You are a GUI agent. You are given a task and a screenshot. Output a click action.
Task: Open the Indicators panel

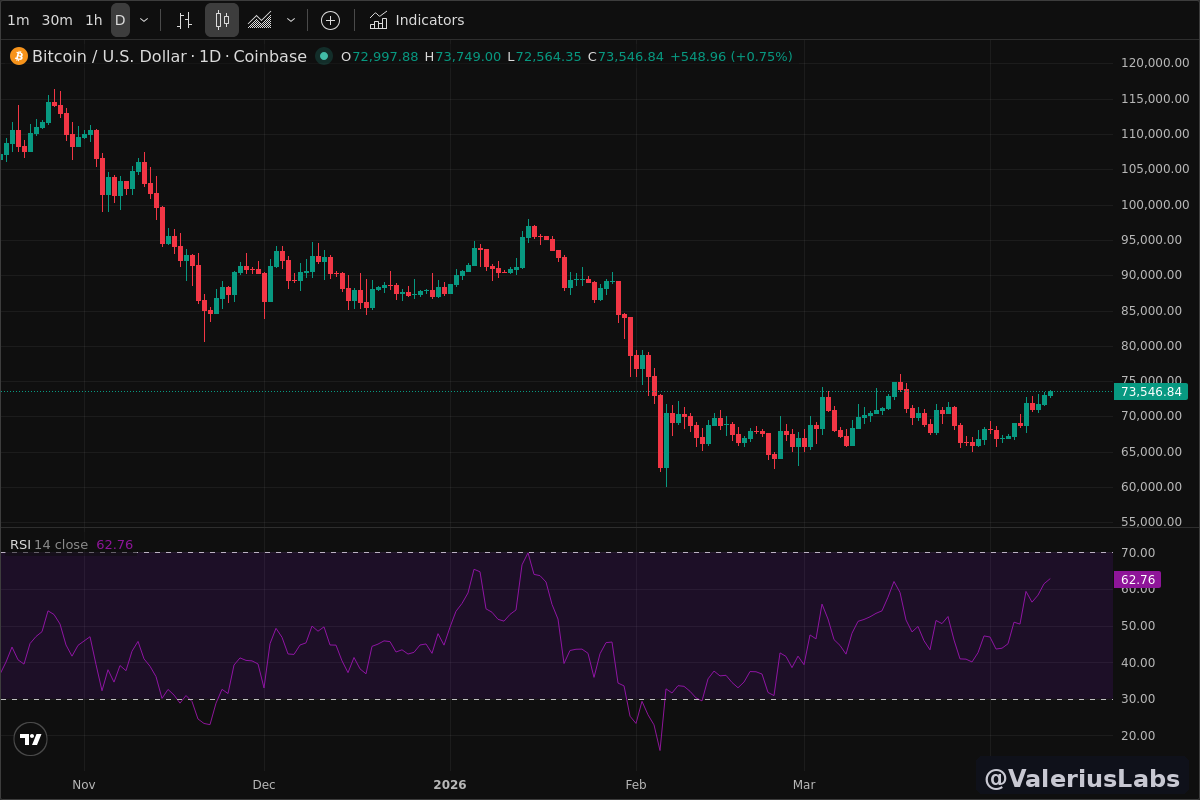417,20
